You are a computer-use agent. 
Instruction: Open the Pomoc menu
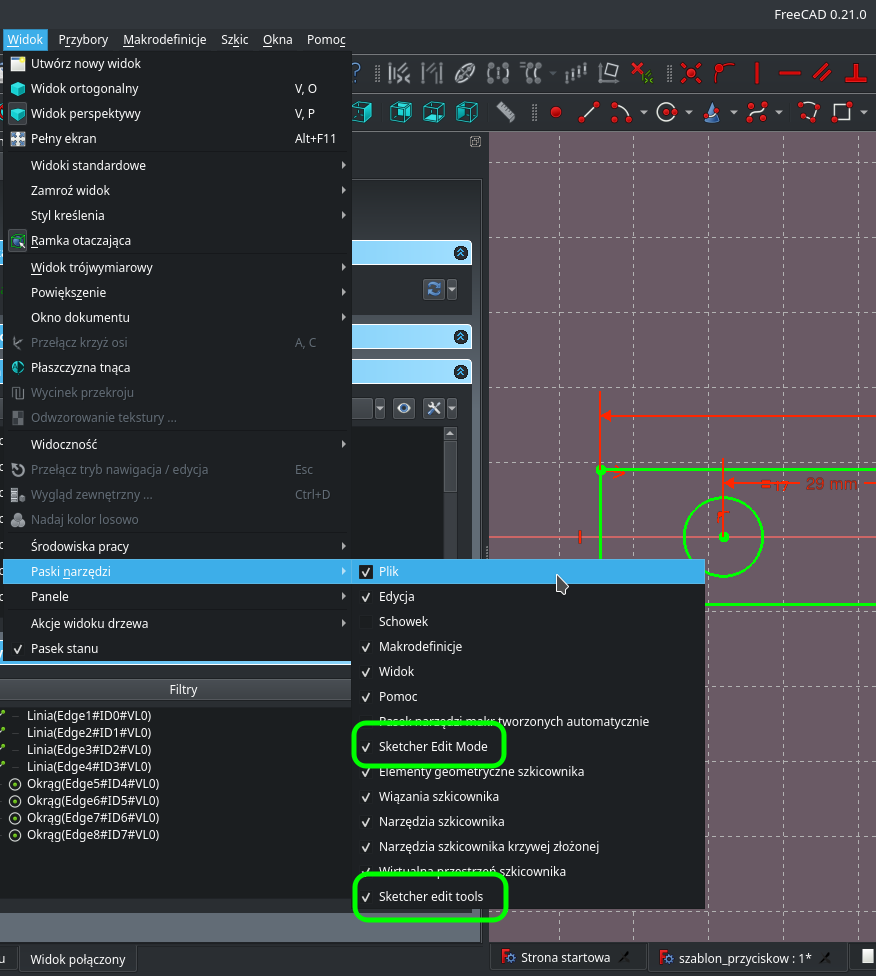click(x=326, y=39)
